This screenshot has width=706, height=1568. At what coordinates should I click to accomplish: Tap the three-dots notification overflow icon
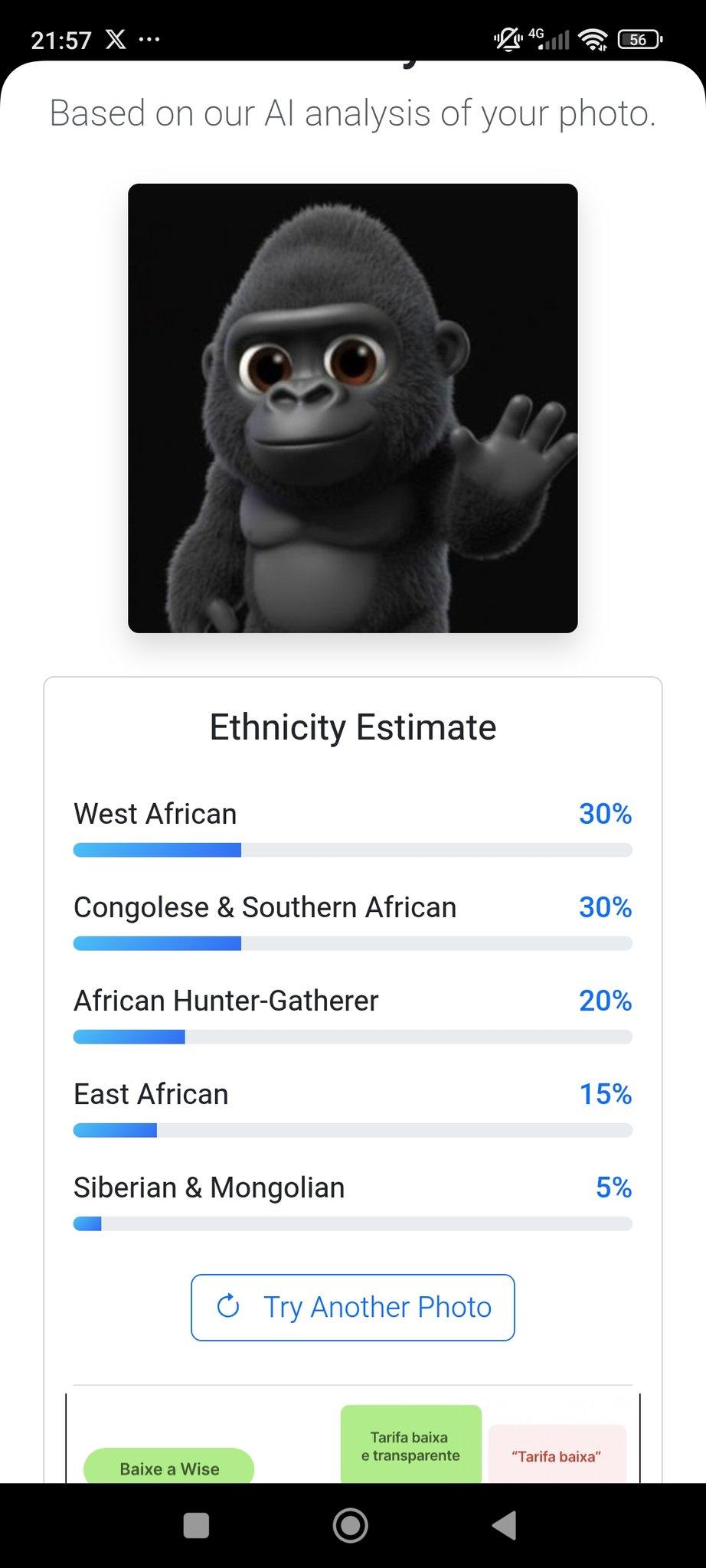[149, 39]
